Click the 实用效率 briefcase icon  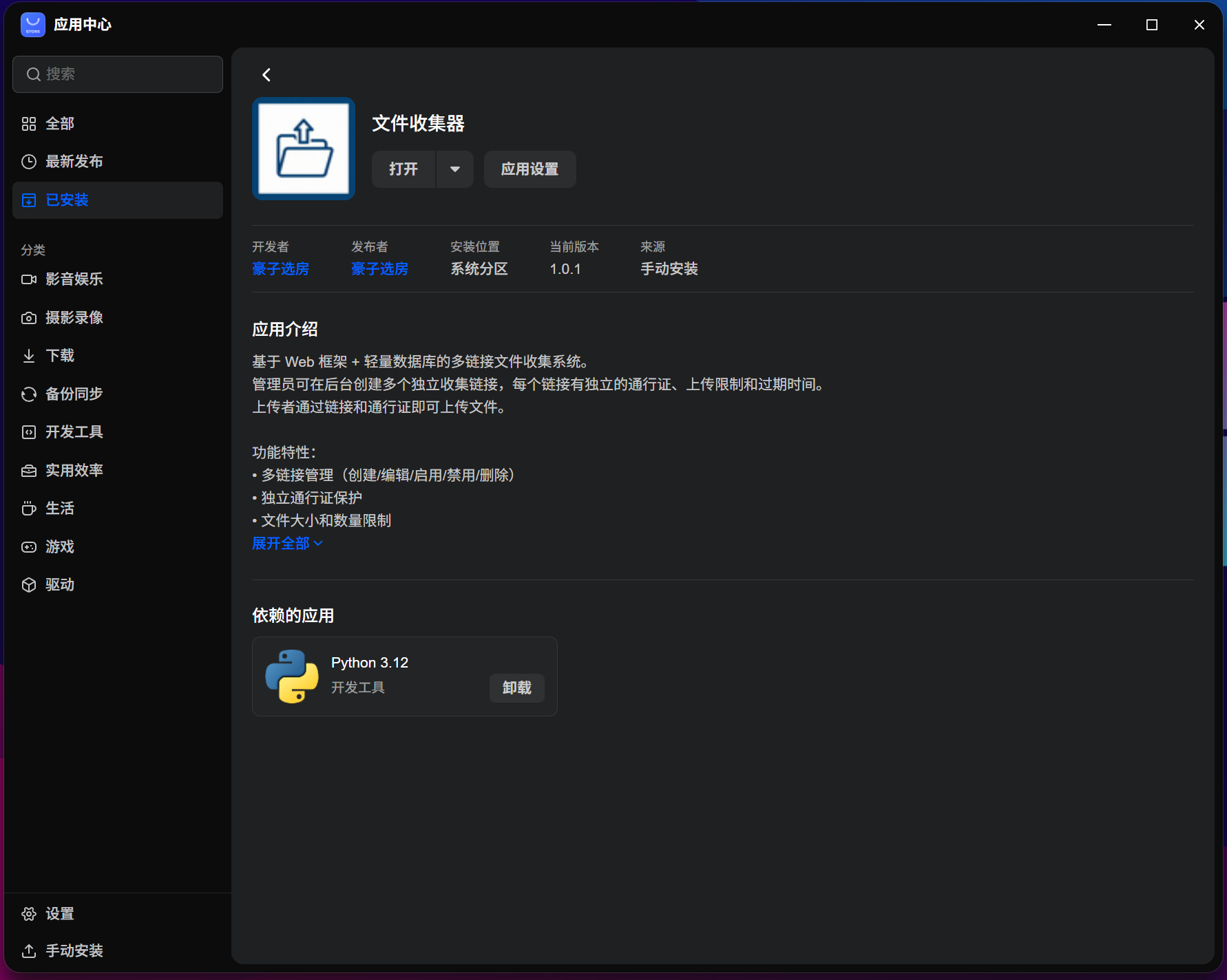(x=29, y=471)
